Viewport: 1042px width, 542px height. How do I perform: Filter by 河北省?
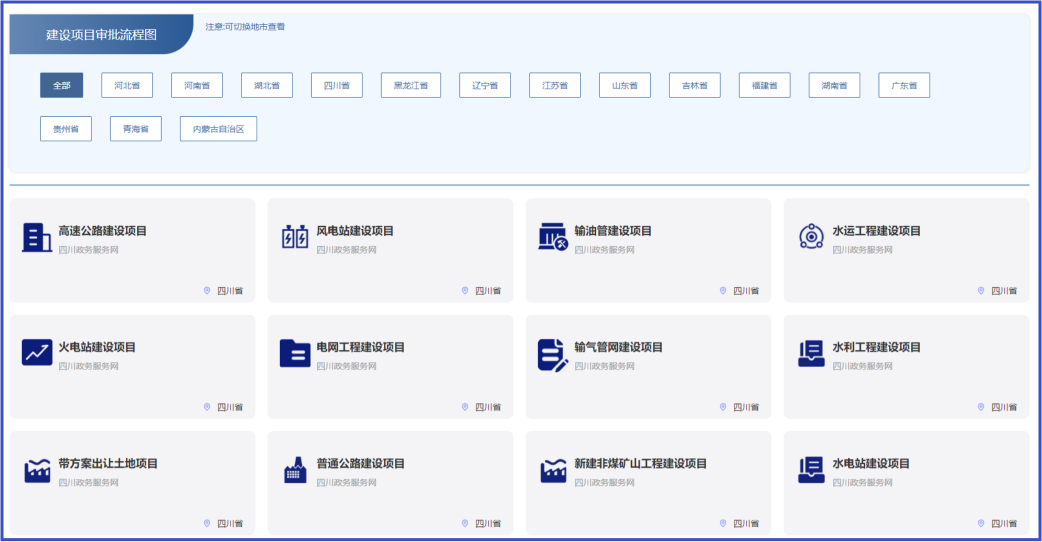click(x=127, y=85)
